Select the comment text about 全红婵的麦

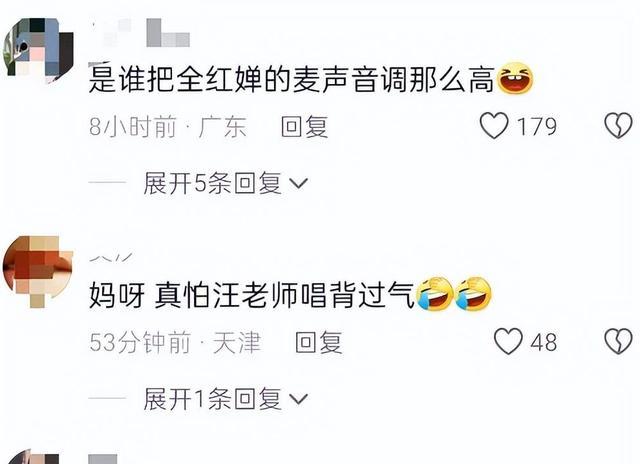click(x=292, y=79)
